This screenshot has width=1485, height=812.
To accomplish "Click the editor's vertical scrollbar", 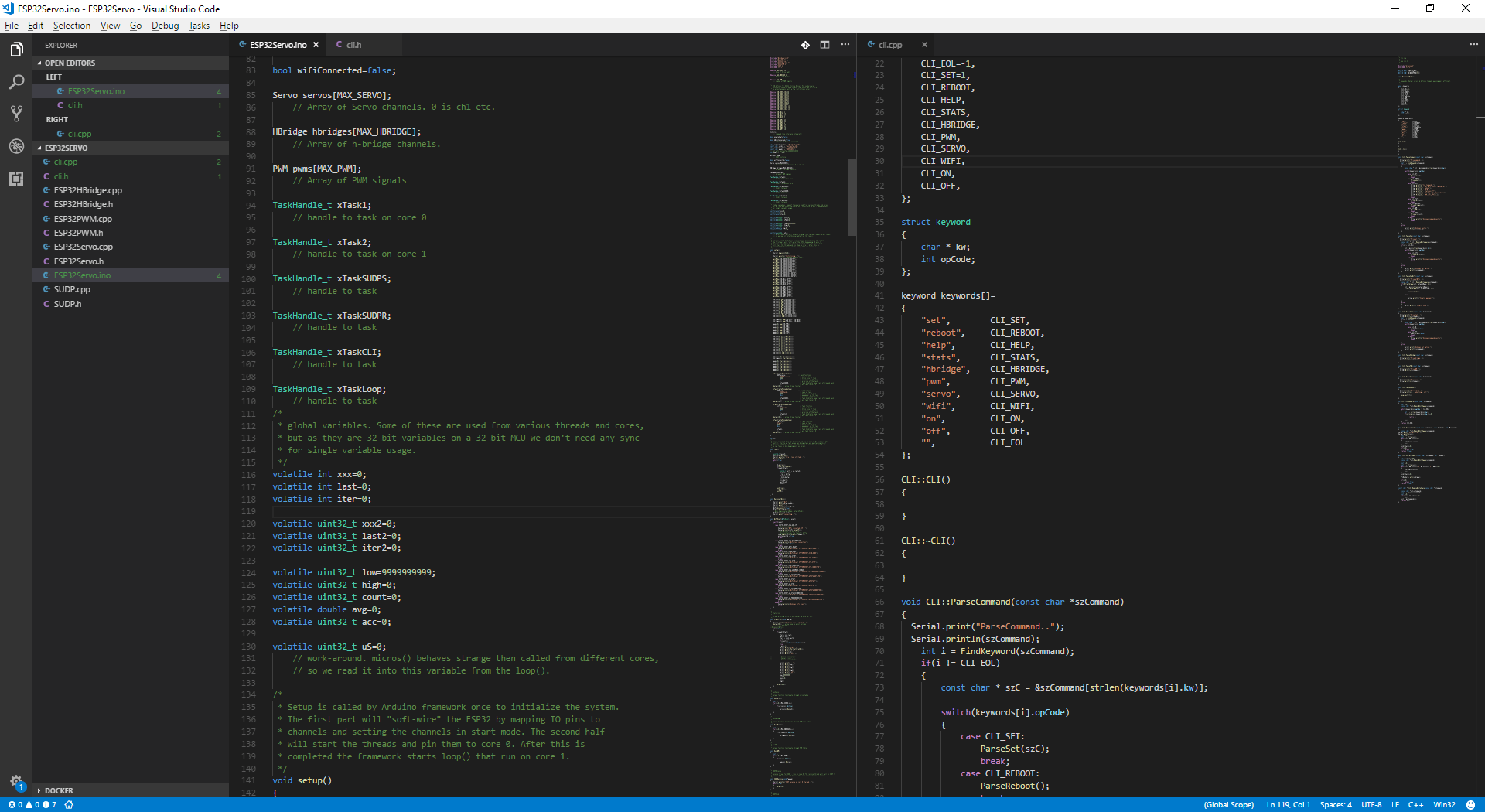I will [x=852, y=197].
